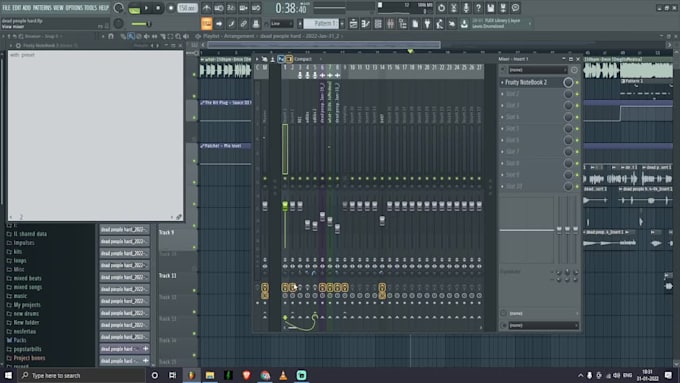Open the PATTERNS menu
Viewport: 680px width, 383px height.
[42, 8]
